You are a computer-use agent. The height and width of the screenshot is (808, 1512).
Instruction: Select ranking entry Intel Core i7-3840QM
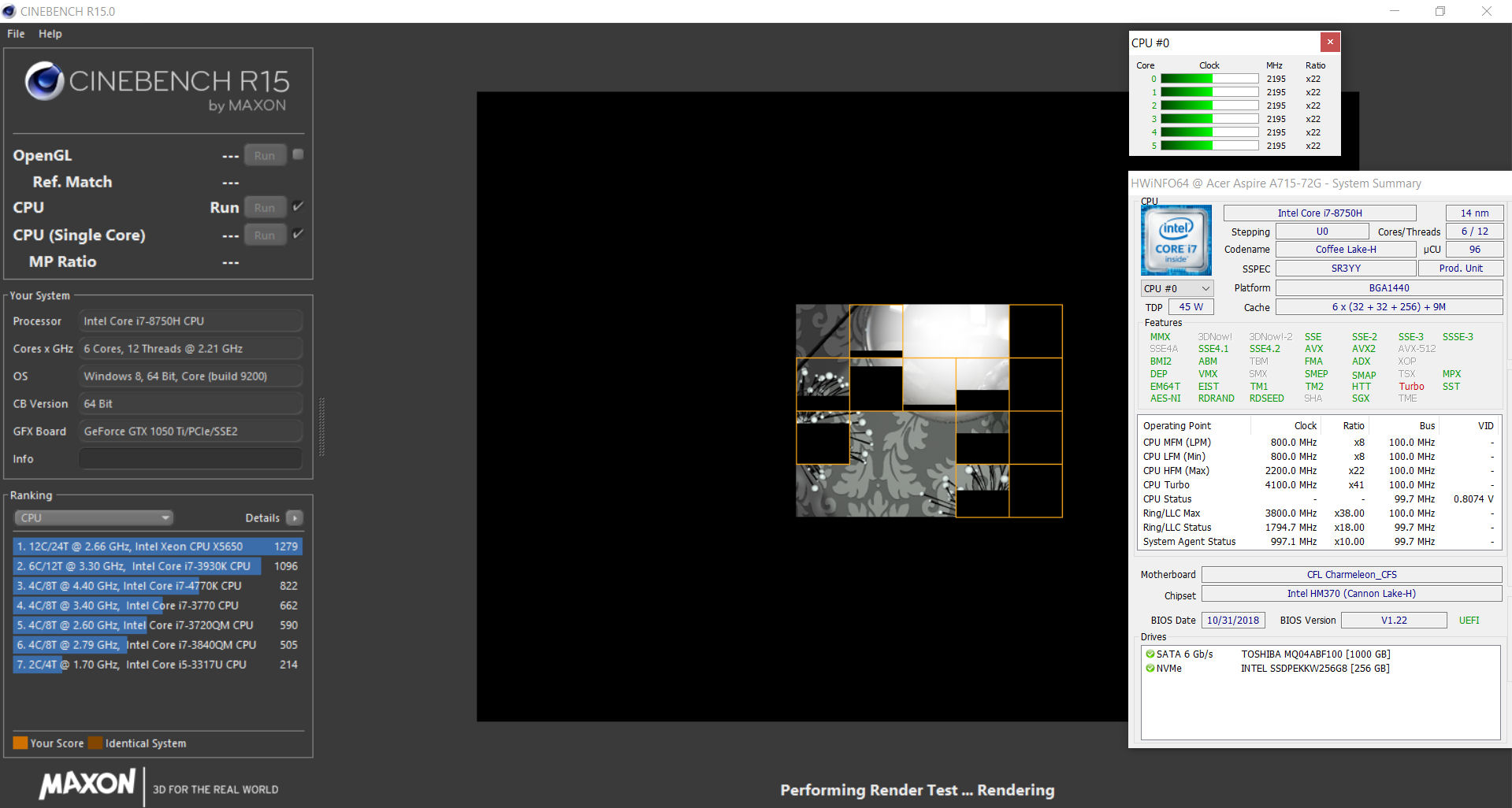158,644
